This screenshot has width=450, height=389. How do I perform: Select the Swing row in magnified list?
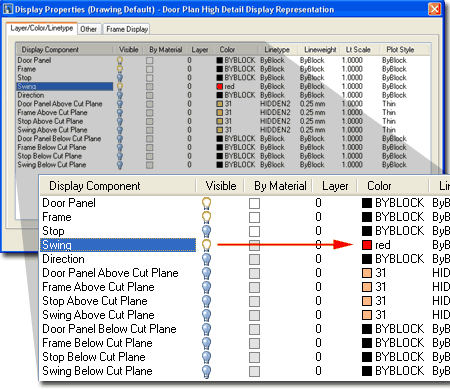tap(118, 245)
